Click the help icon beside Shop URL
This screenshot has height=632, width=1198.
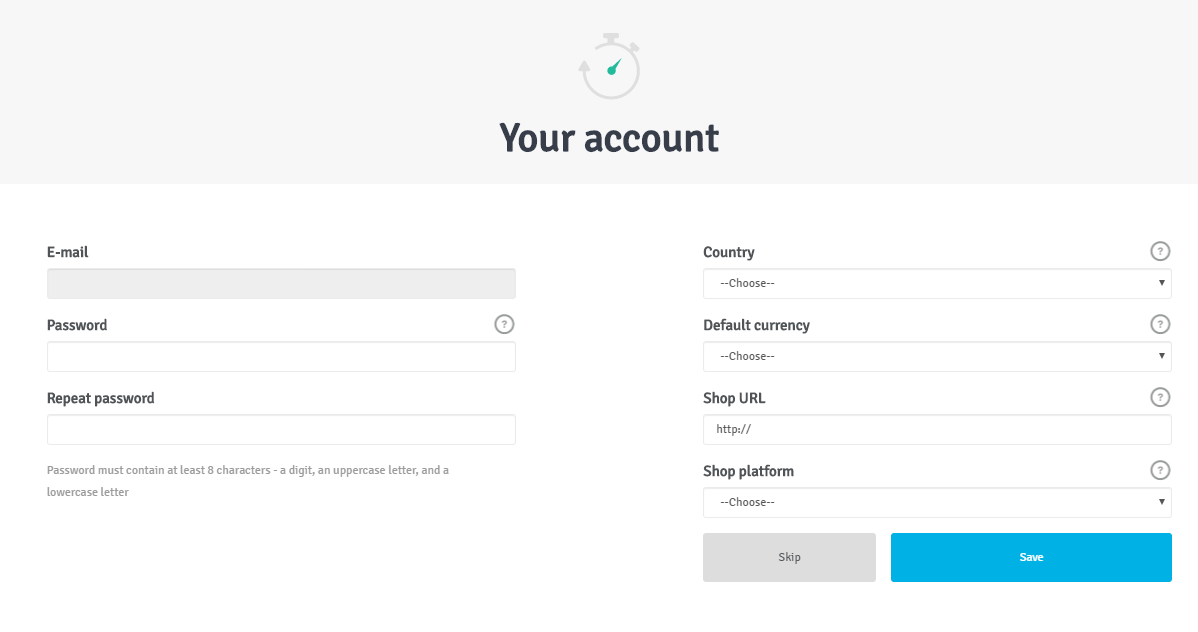point(1160,397)
